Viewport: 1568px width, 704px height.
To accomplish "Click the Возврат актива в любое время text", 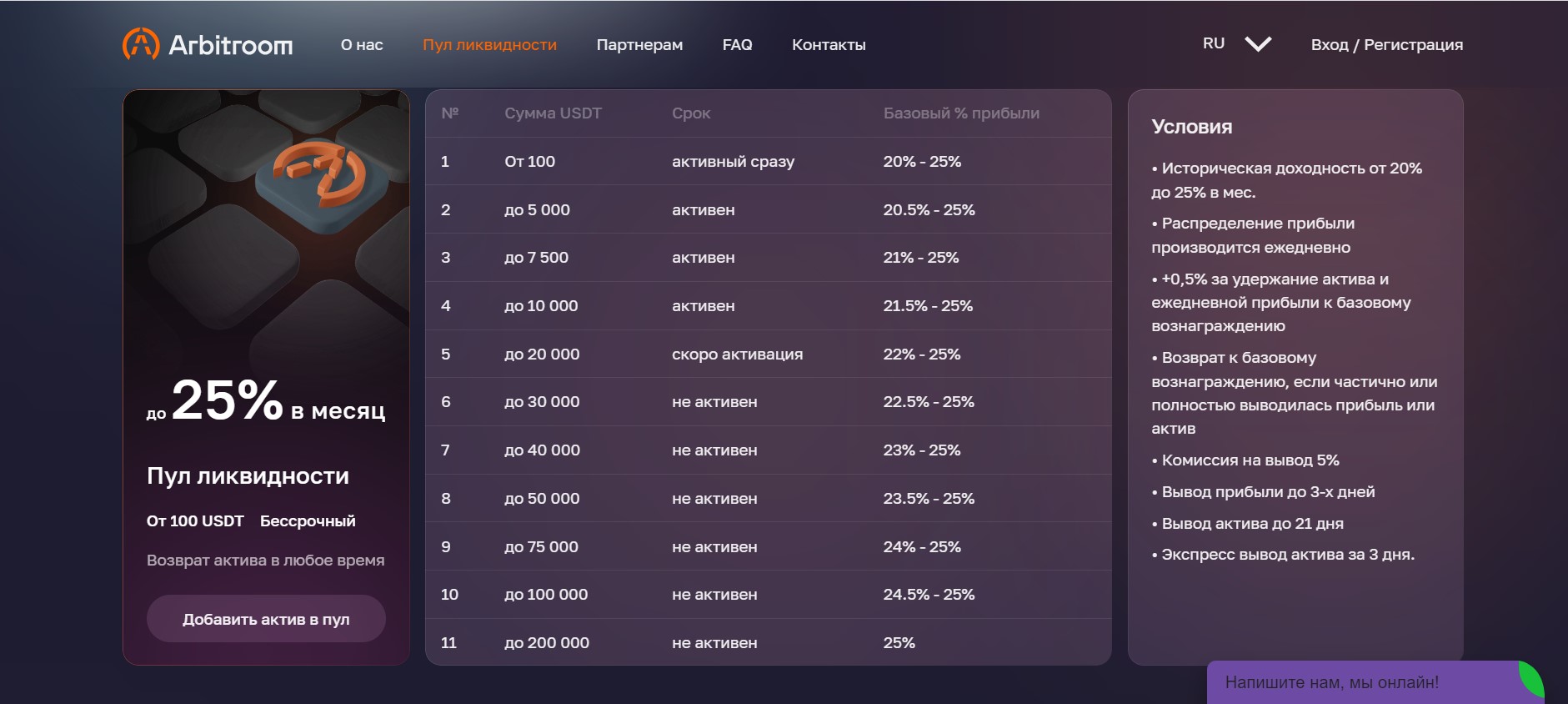I will (x=265, y=561).
